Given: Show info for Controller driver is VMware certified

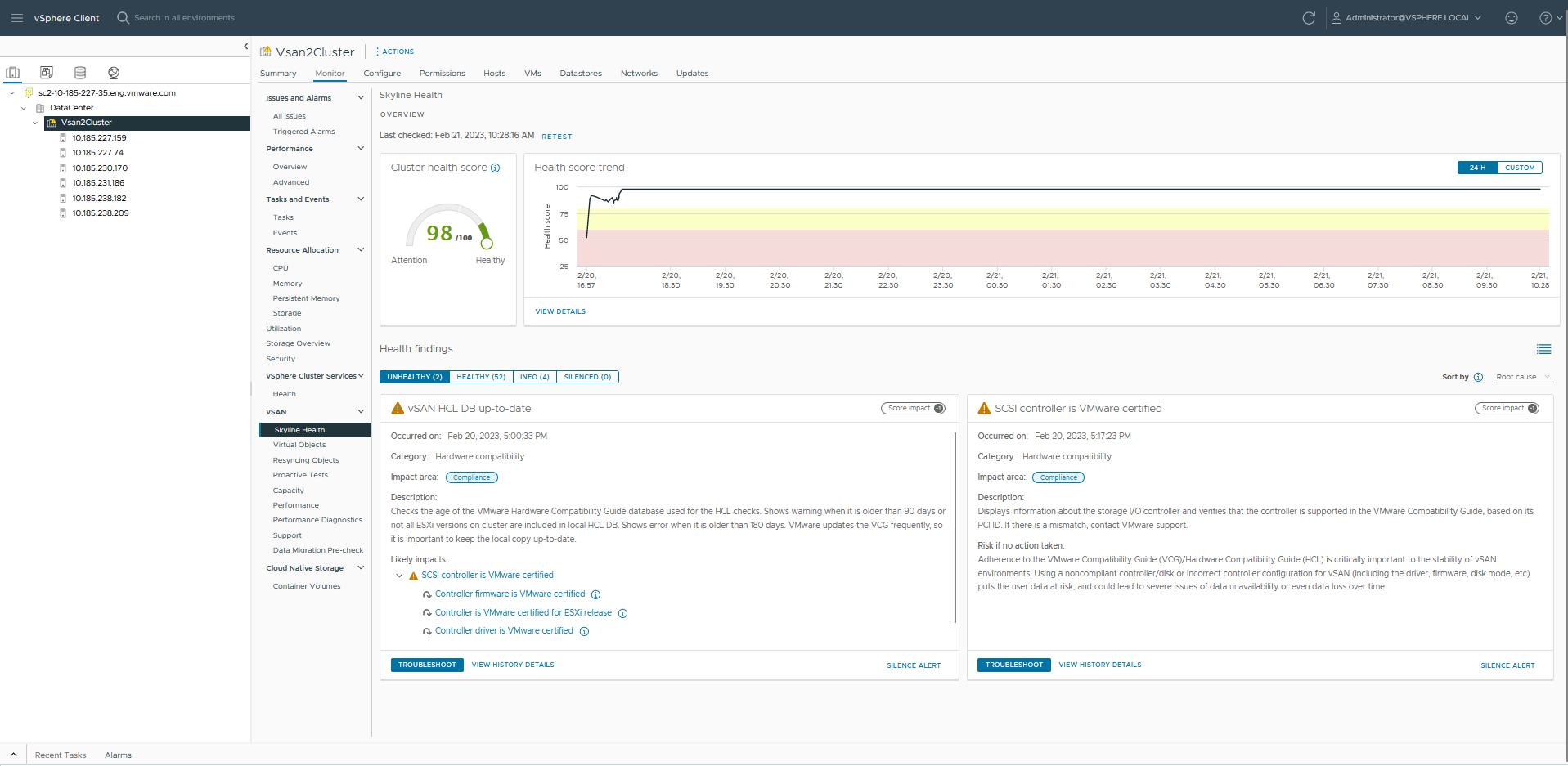Looking at the screenshot, I should click(584, 631).
